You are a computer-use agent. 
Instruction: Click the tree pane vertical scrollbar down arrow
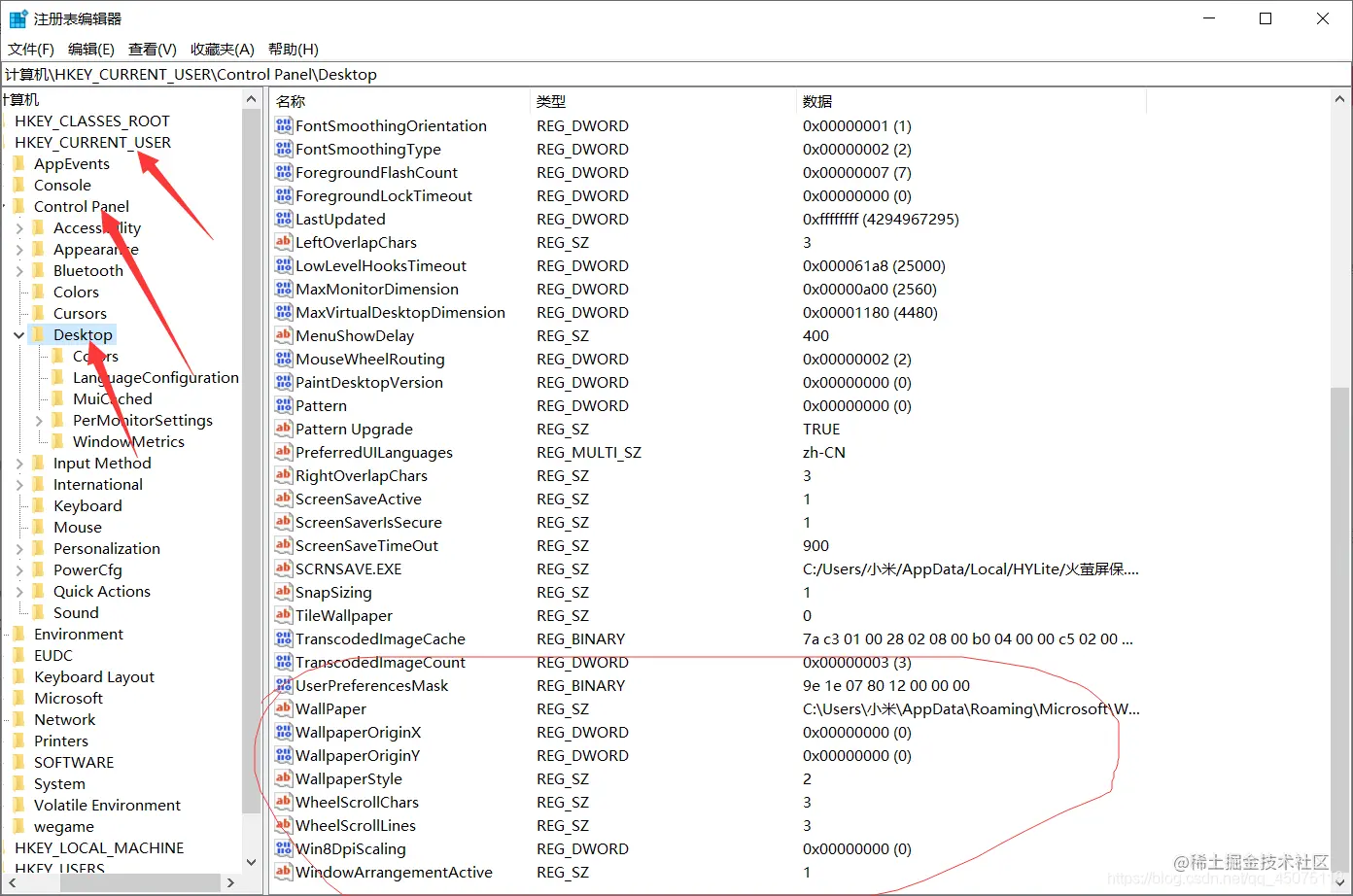252,862
